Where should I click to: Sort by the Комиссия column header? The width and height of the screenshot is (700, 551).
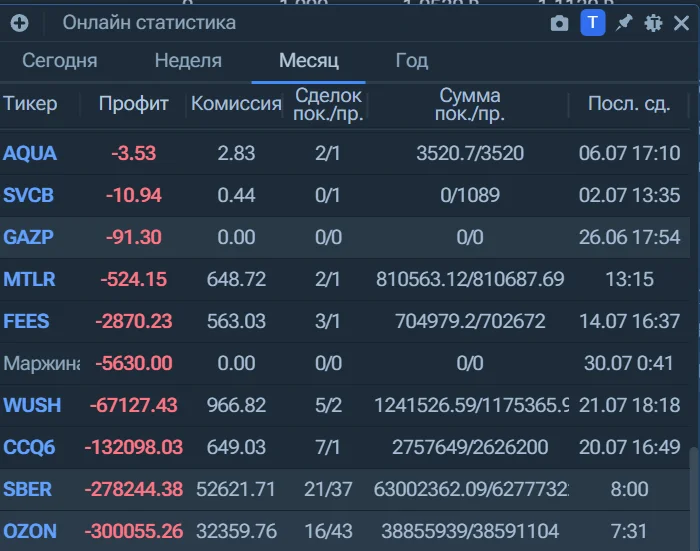[236, 104]
